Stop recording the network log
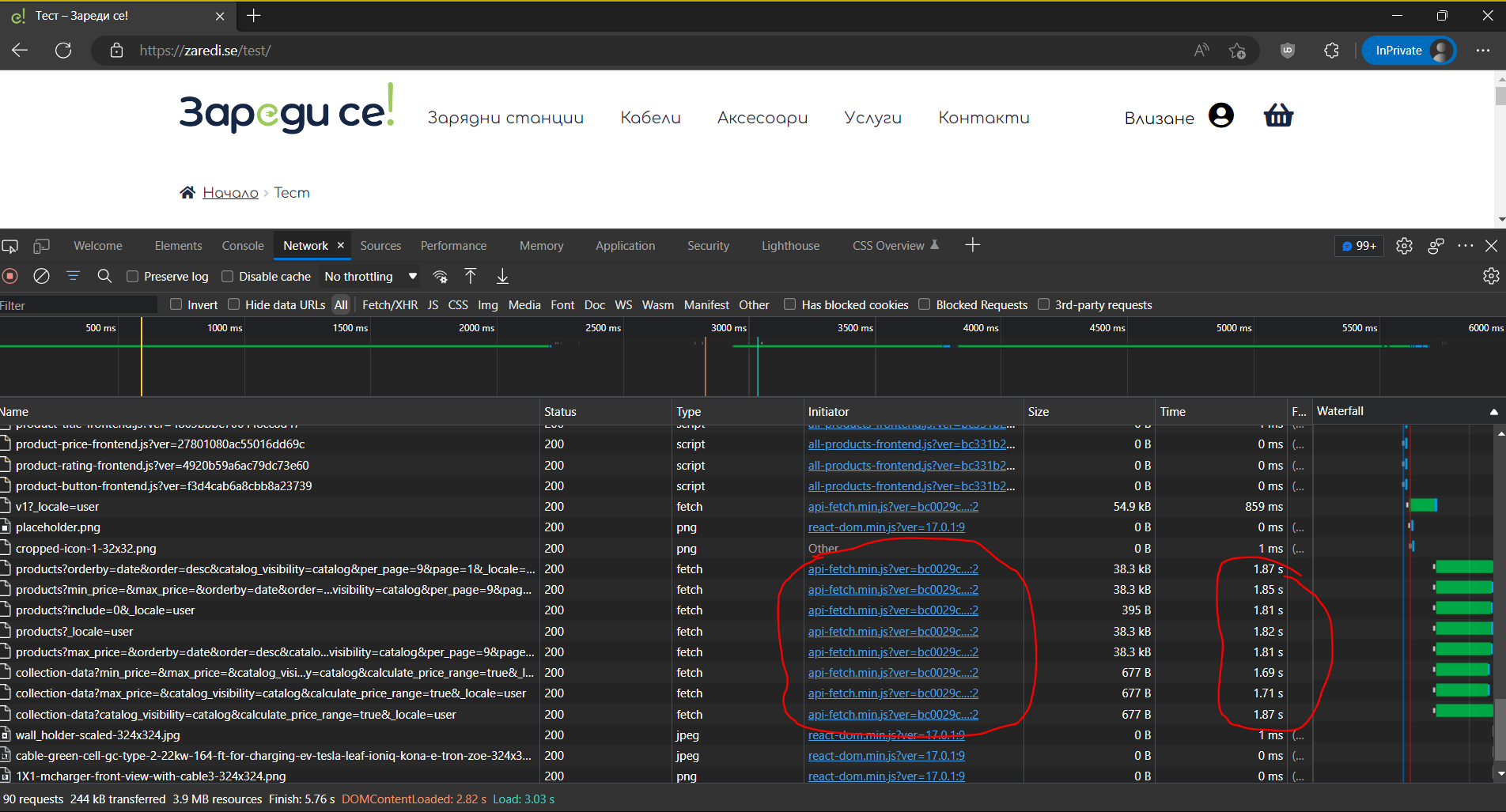1506x812 pixels. (9, 276)
